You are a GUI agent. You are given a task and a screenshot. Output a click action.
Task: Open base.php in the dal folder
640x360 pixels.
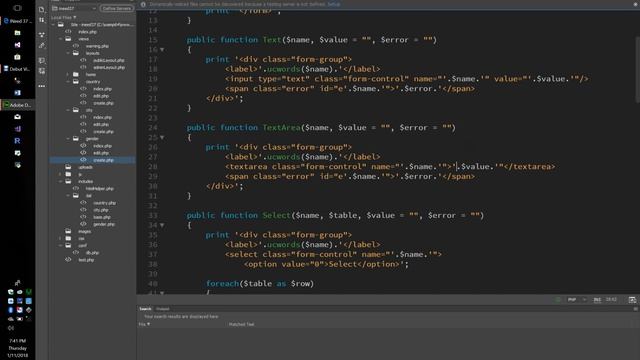(102, 217)
